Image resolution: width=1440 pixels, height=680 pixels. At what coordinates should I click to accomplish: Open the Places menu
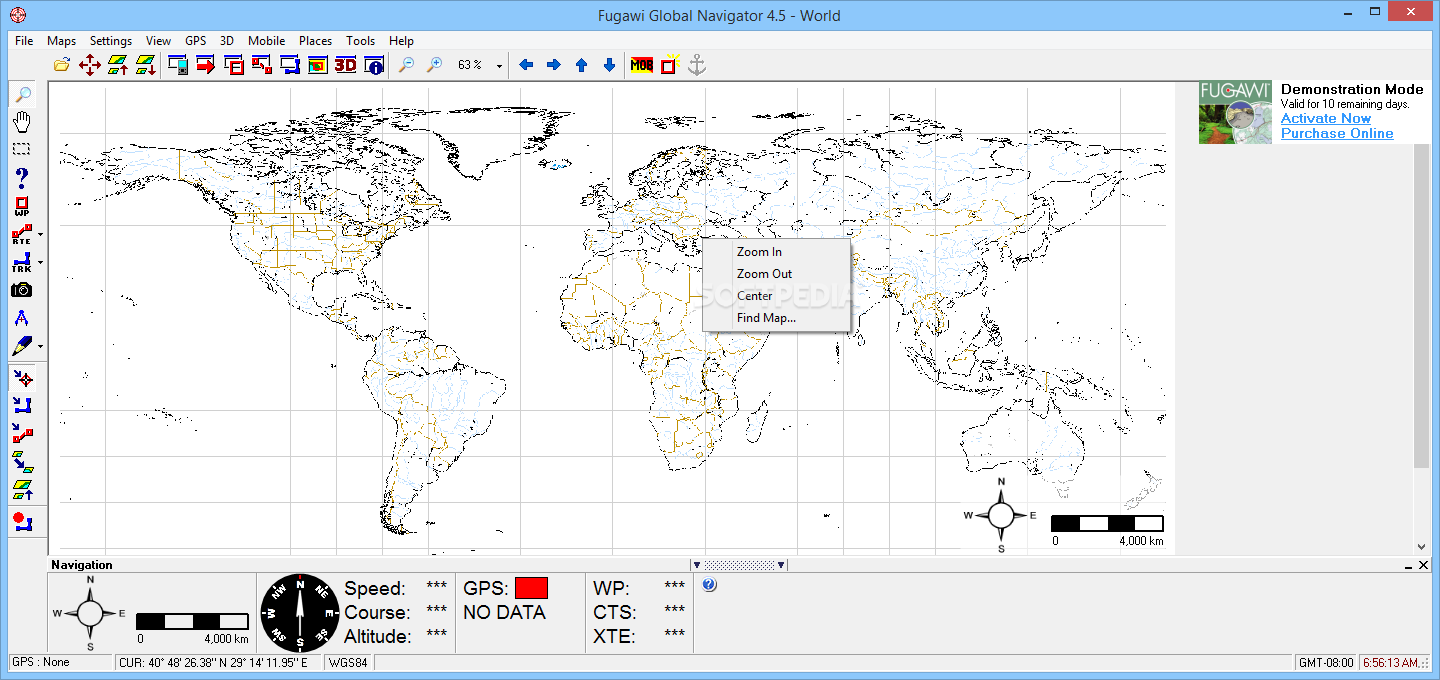[x=315, y=41]
